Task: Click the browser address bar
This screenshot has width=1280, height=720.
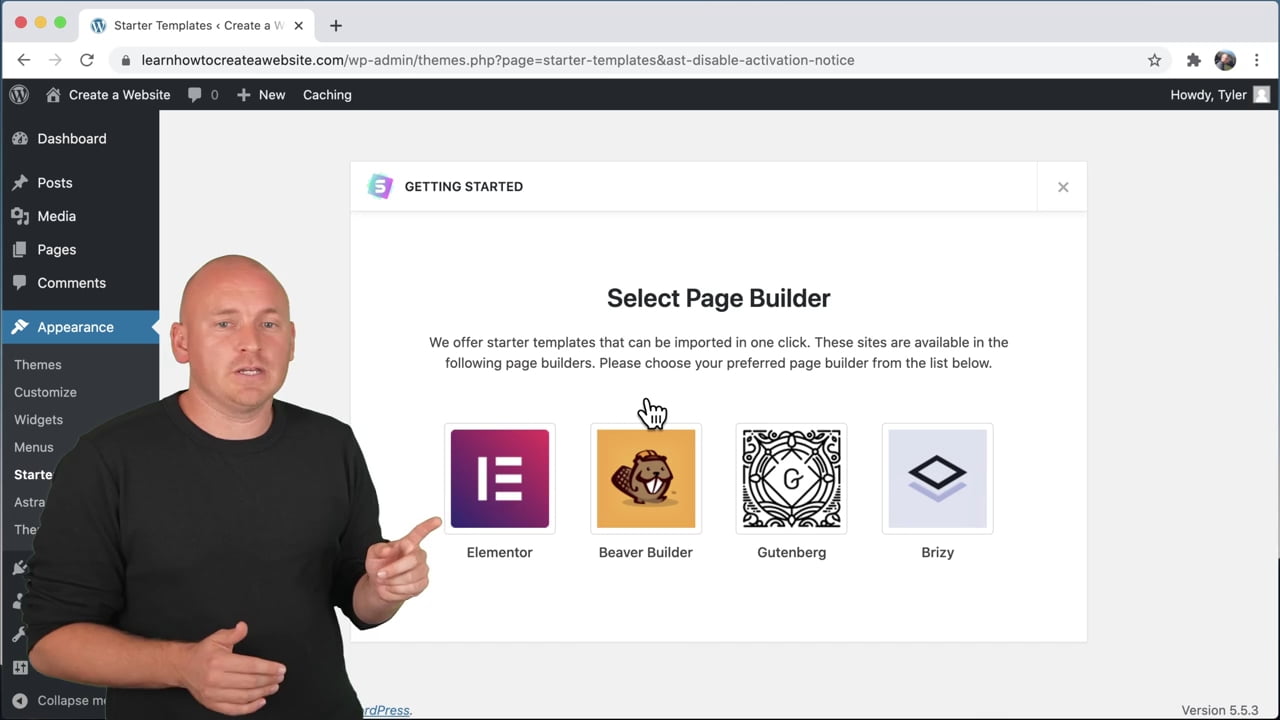Action: [640, 60]
